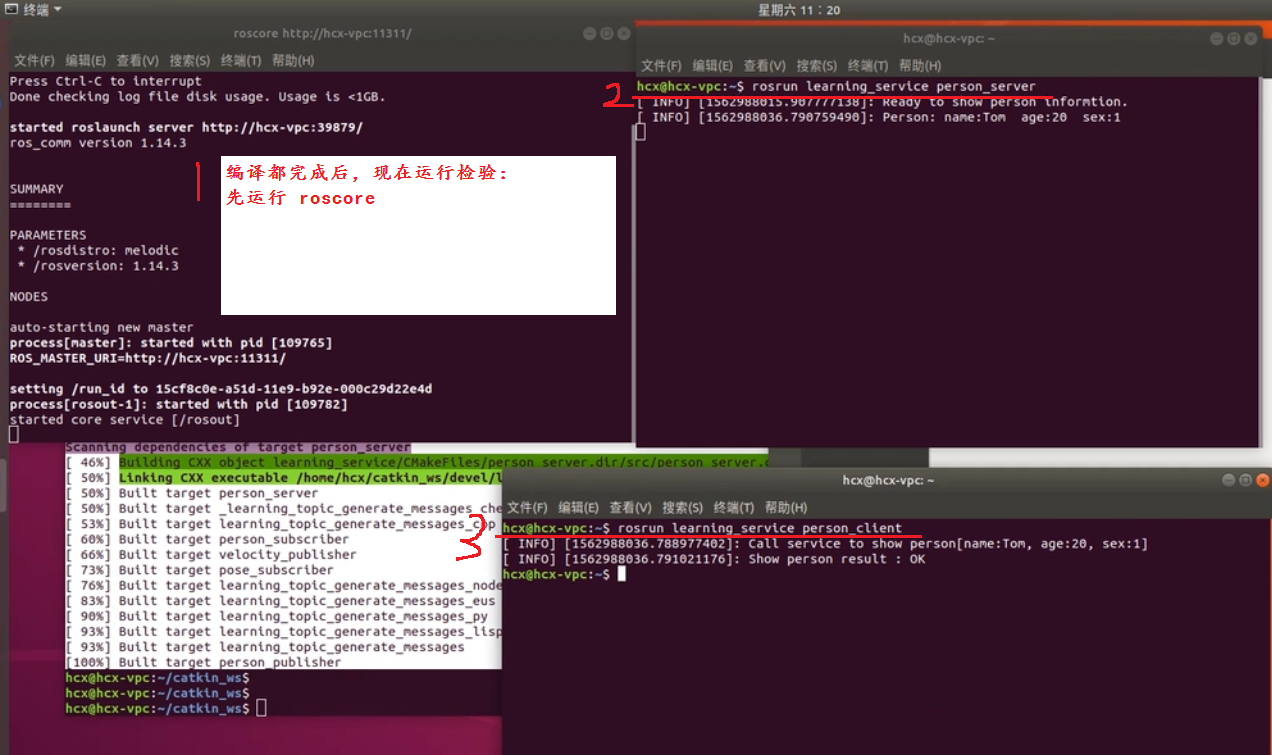Close the roscore terminal window

(x=624, y=34)
